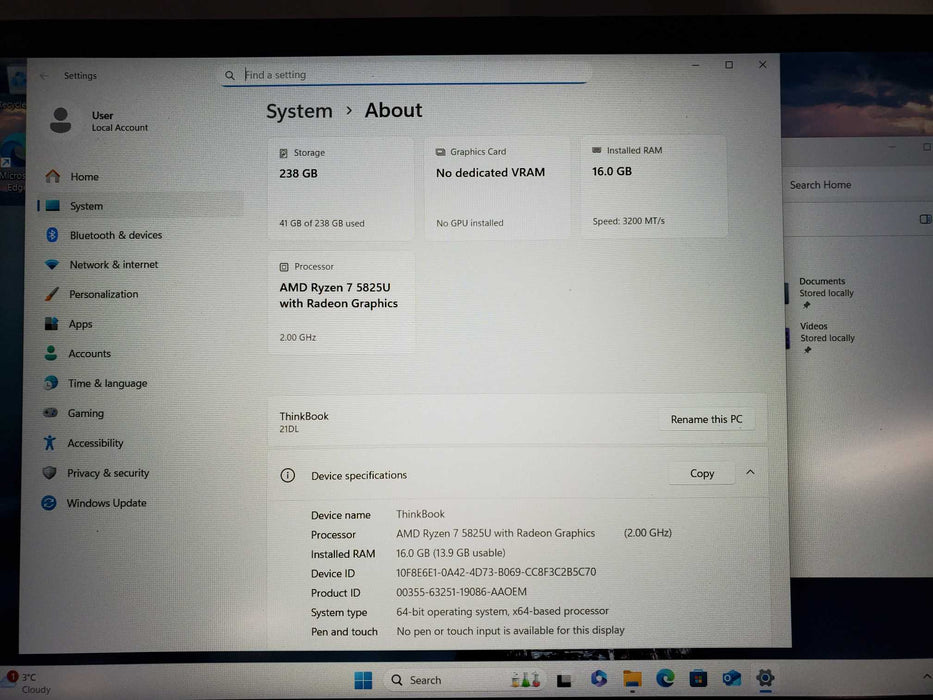Open Microsoft Store from the taskbar
Image resolution: width=933 pixels, height=700 pixels.
tap(699, 679)
